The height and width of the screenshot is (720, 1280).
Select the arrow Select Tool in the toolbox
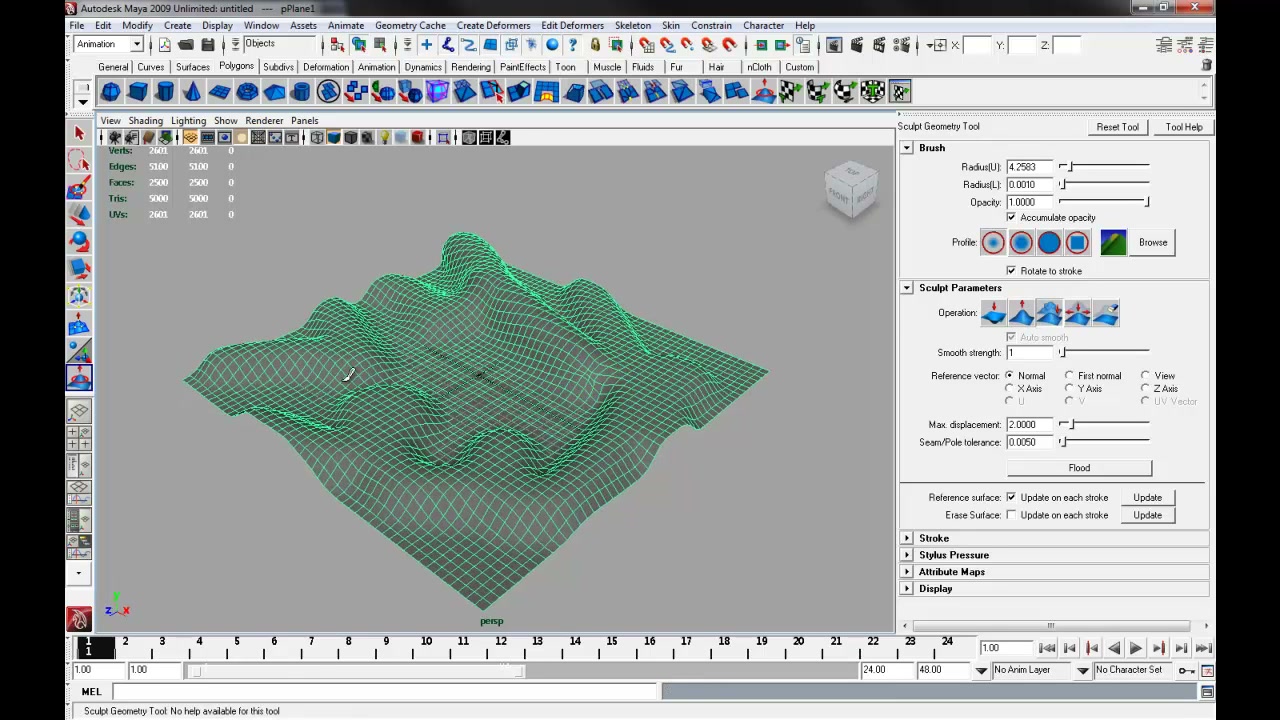[79, 133]
